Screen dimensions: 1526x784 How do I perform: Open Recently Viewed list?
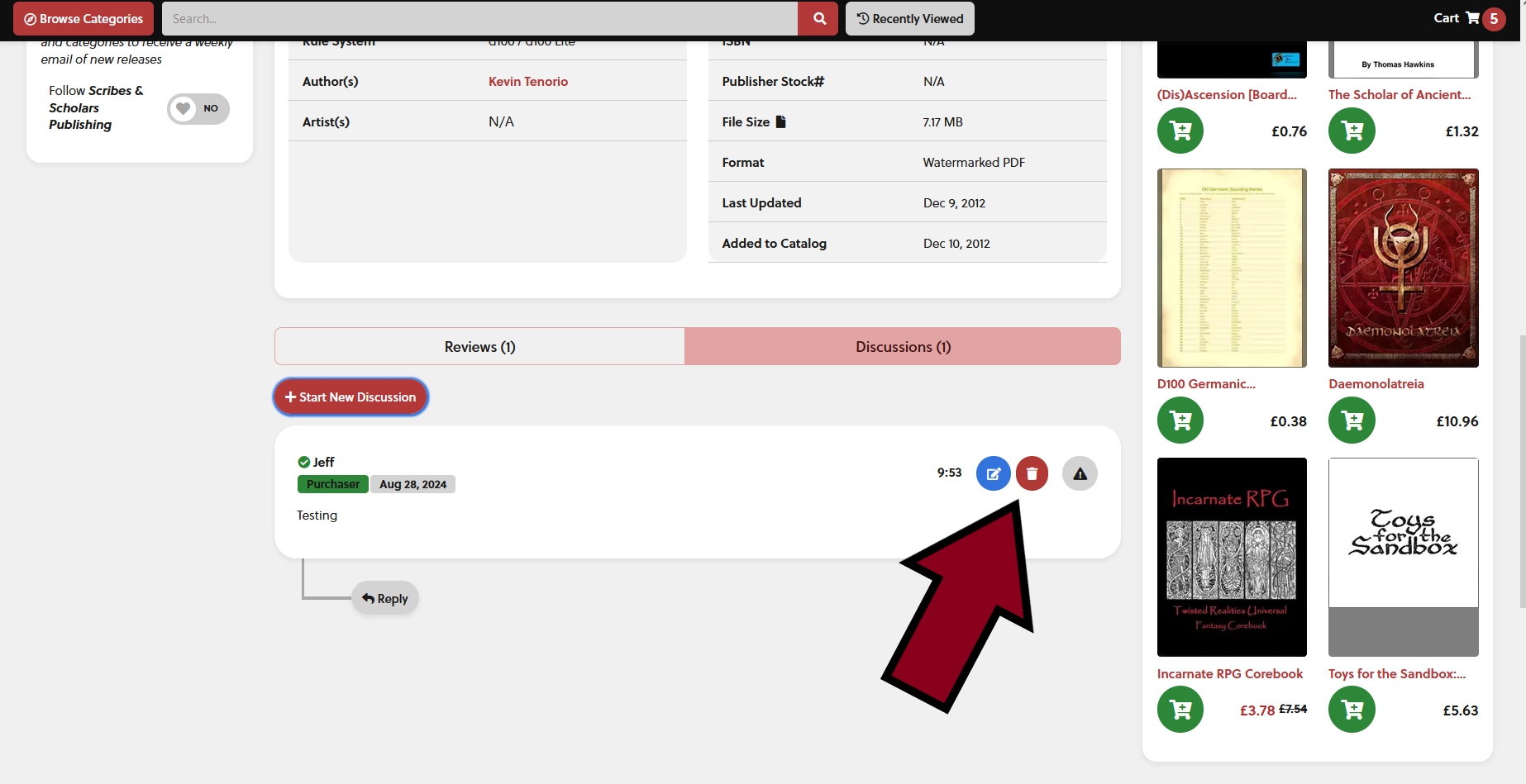click(x=909, y=18)
